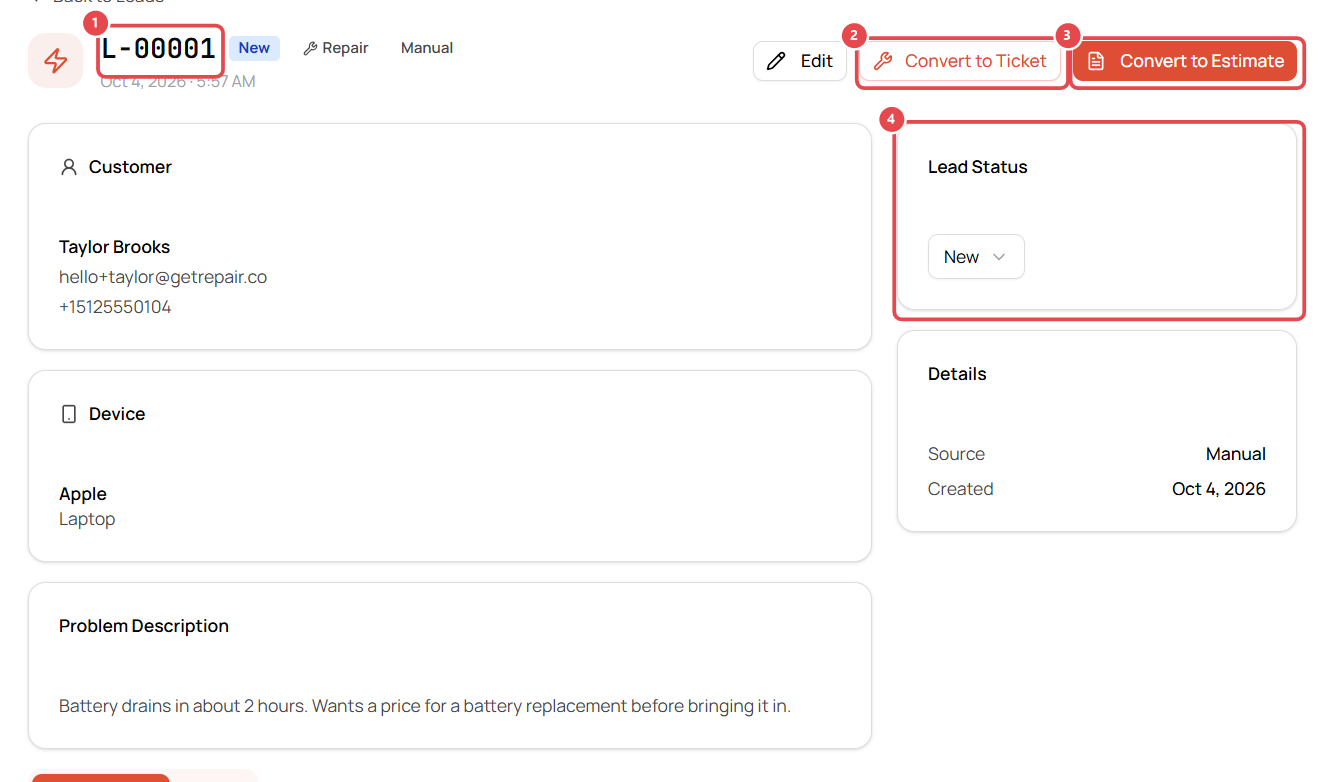Click the document icon in Convert to Estimate
Viewport: 1325px width, 782px height.
tap(1096, 61)
